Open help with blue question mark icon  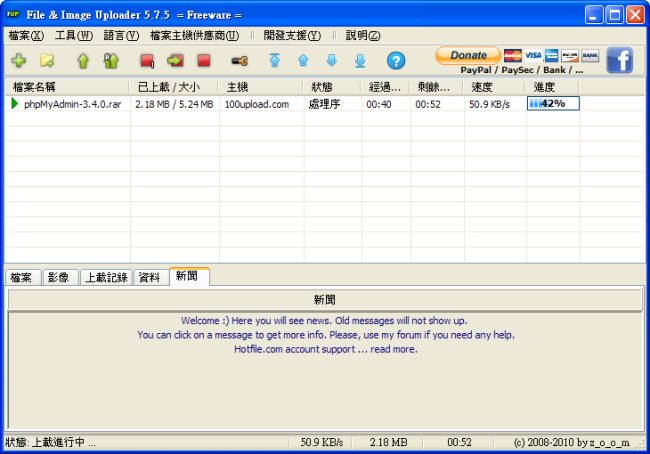coord(396,61)
